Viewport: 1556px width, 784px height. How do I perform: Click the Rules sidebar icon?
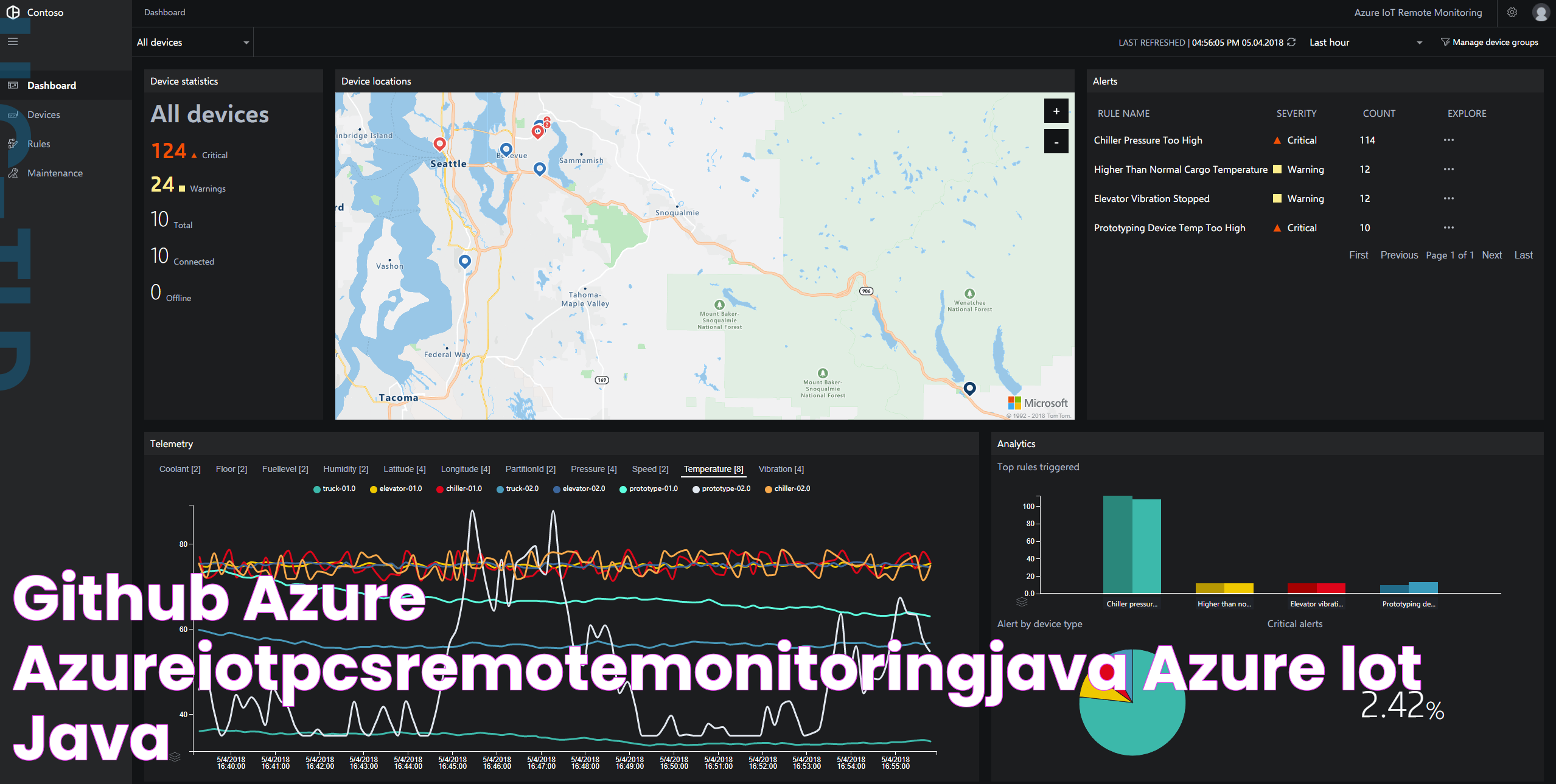click(x=13, y=144)
